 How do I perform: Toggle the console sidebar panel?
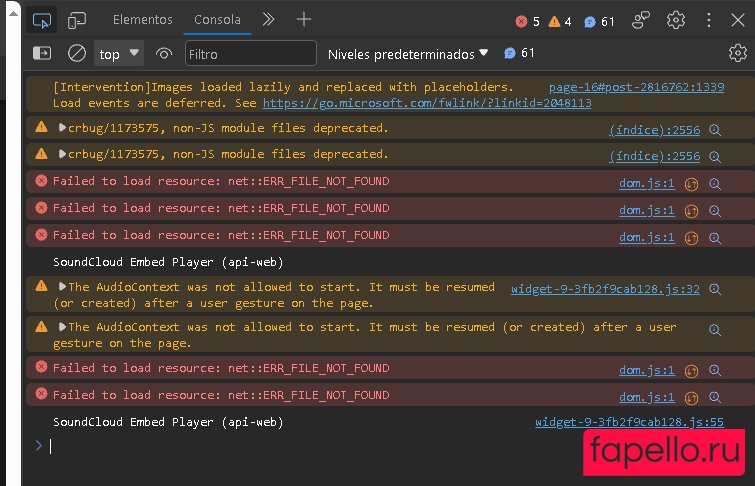click(42, 53)
